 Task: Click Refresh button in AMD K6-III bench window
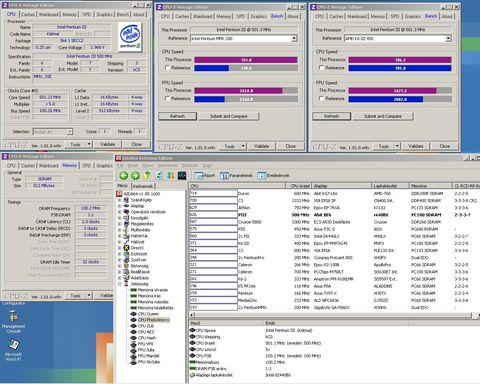[331, 116]
